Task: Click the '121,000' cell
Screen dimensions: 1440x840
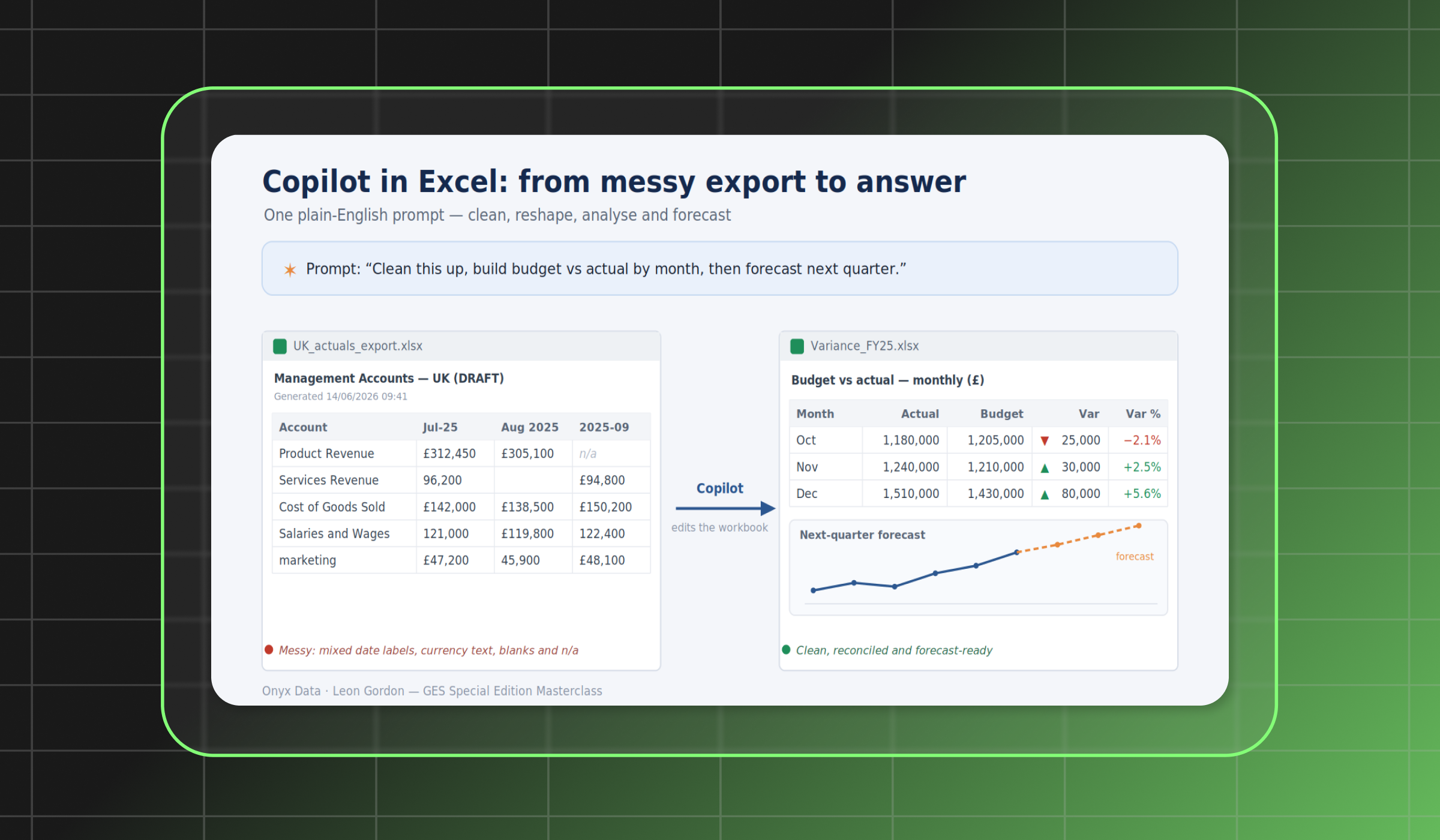Action: [x=455, y=534]
